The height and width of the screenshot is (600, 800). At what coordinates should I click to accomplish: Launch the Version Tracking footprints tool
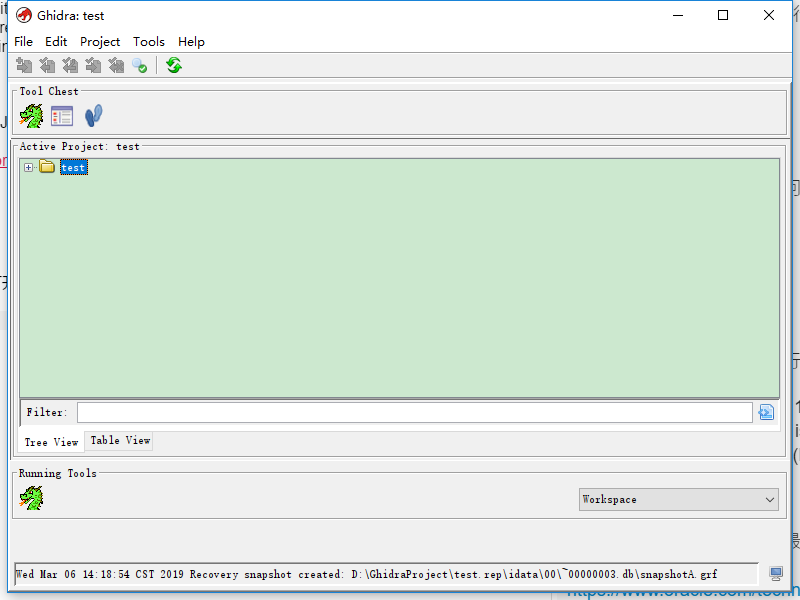coord(94,116)
